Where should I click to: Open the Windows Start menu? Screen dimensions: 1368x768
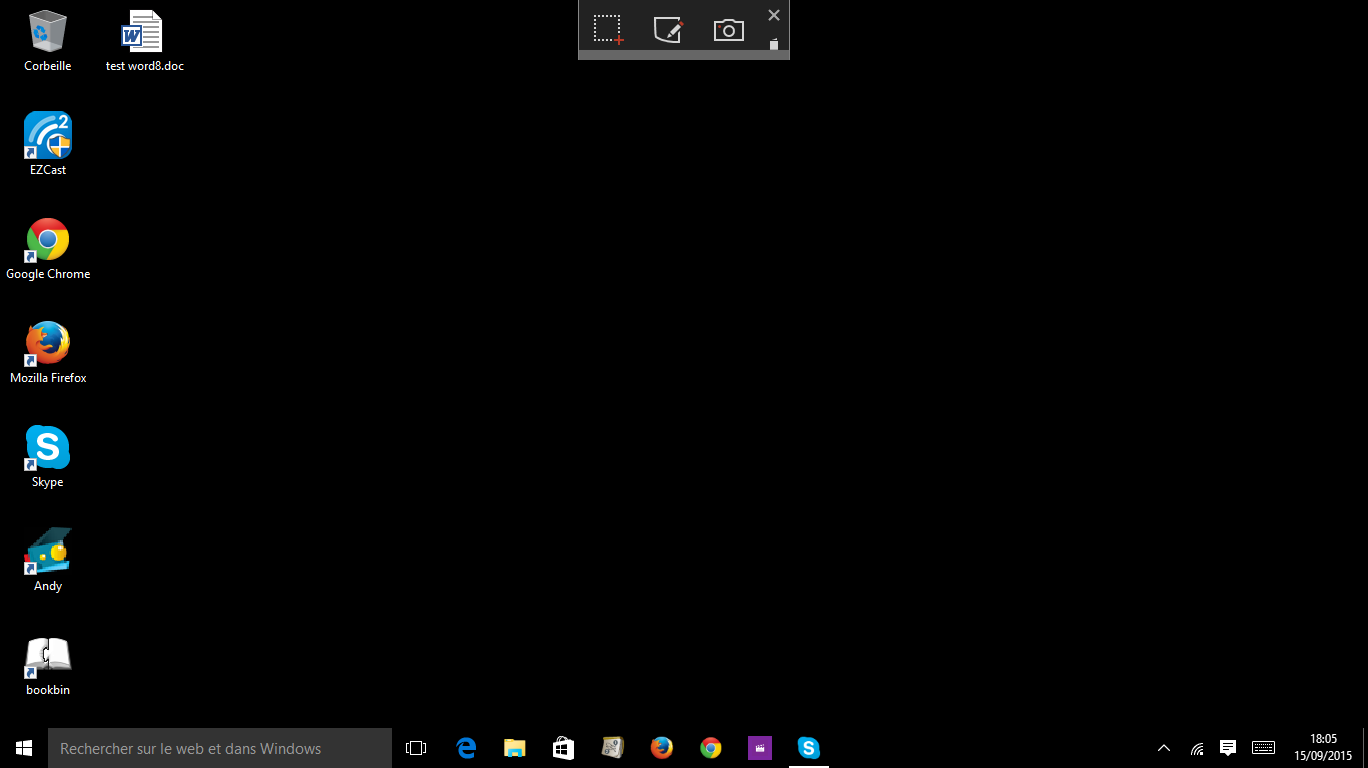click(x=24, y=748)
